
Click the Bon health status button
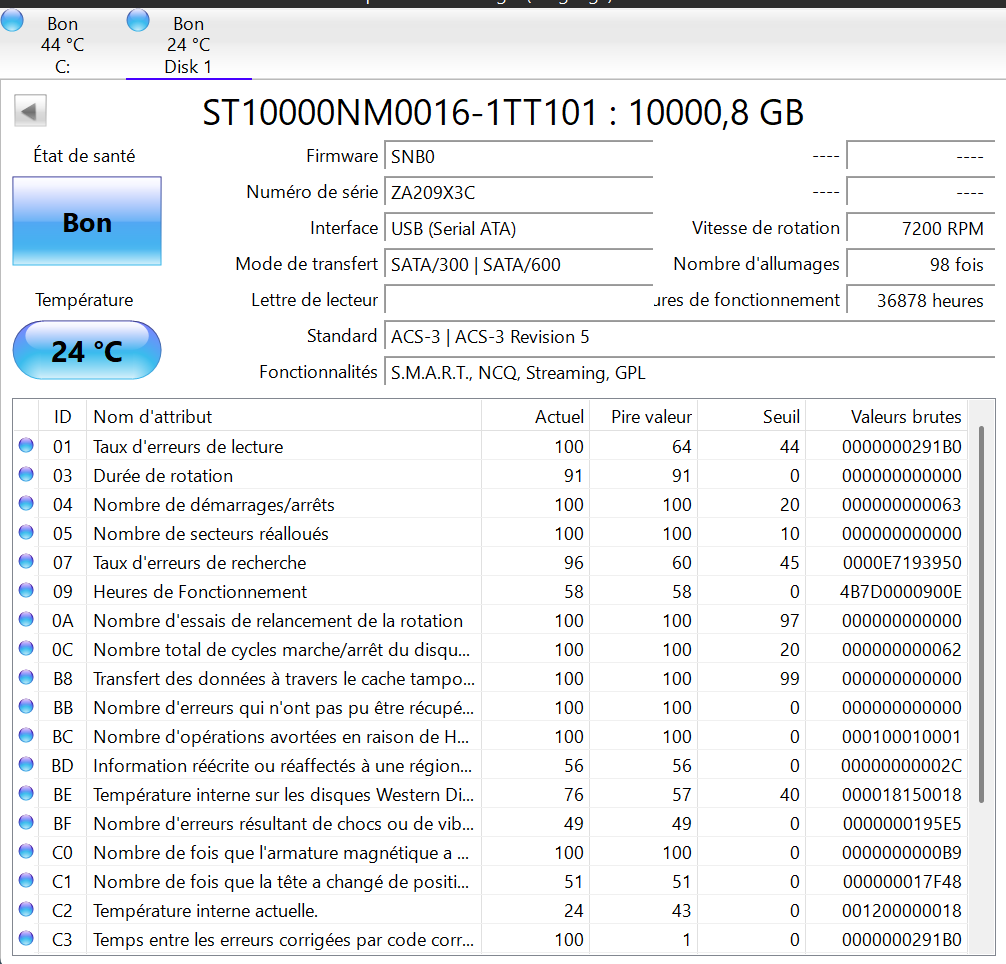coord(87,221)
